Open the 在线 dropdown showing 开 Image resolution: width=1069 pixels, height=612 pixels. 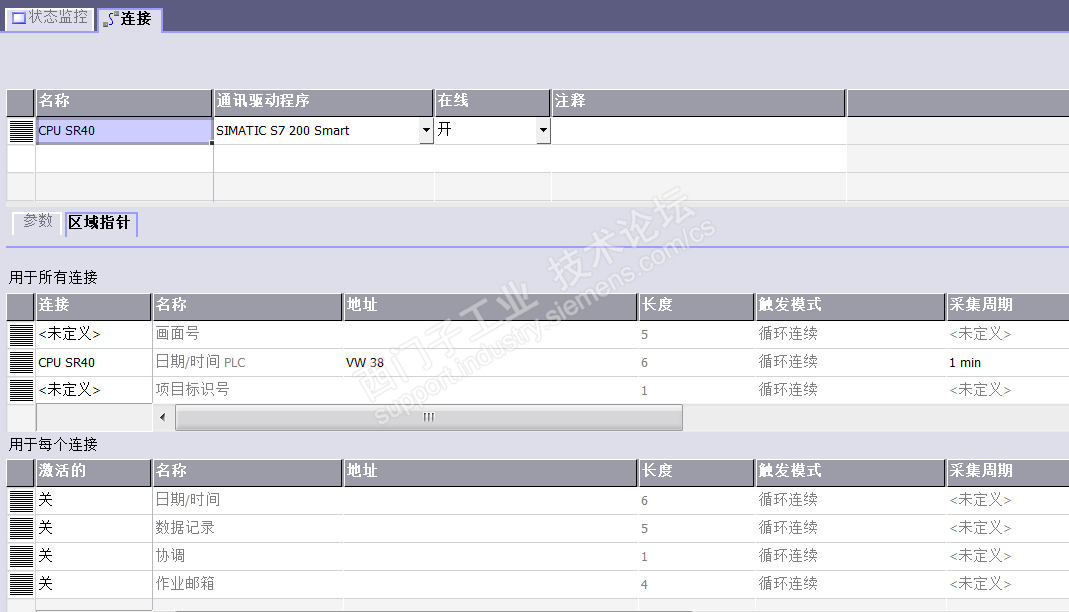click(543, 130)
